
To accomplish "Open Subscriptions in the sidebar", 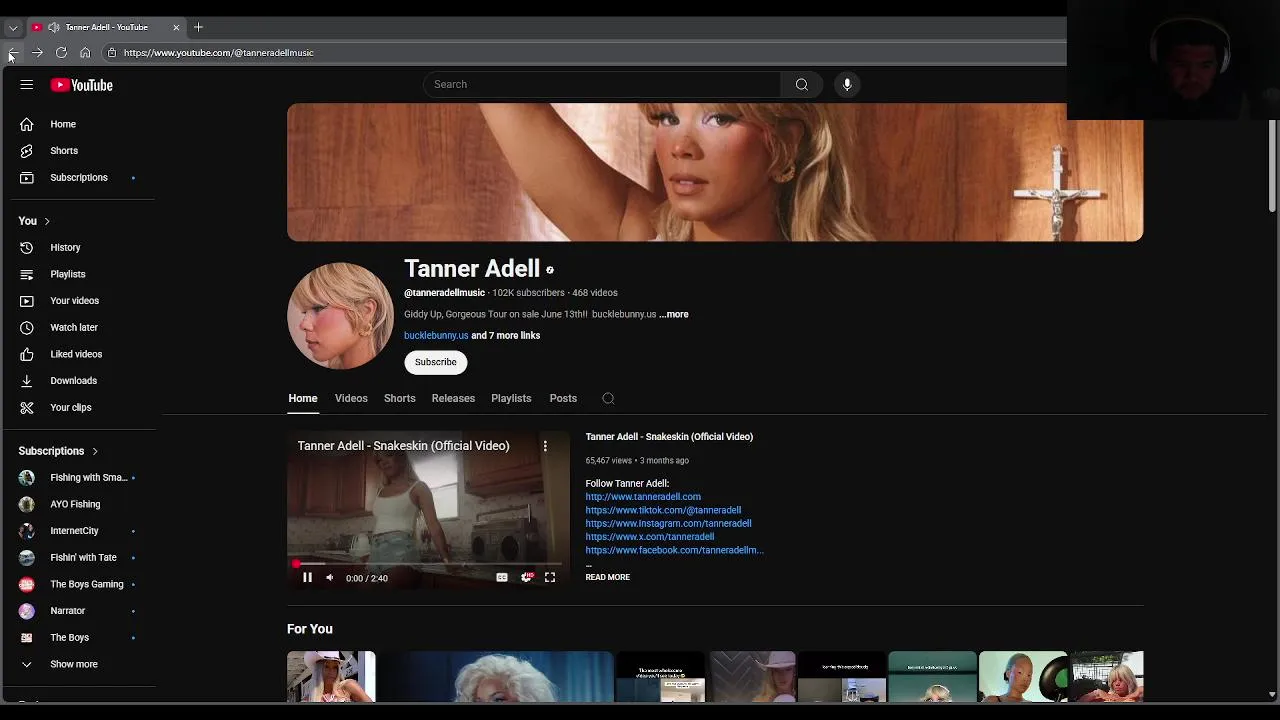I will coord(80,178).
